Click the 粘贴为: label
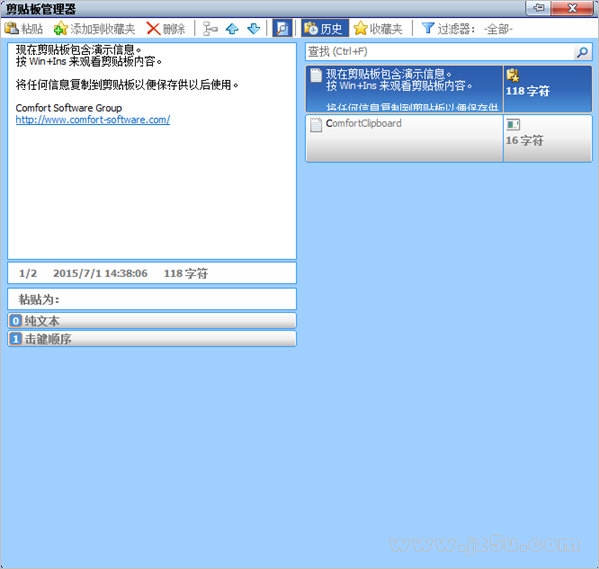599x569 pixels. pos(39,299)
